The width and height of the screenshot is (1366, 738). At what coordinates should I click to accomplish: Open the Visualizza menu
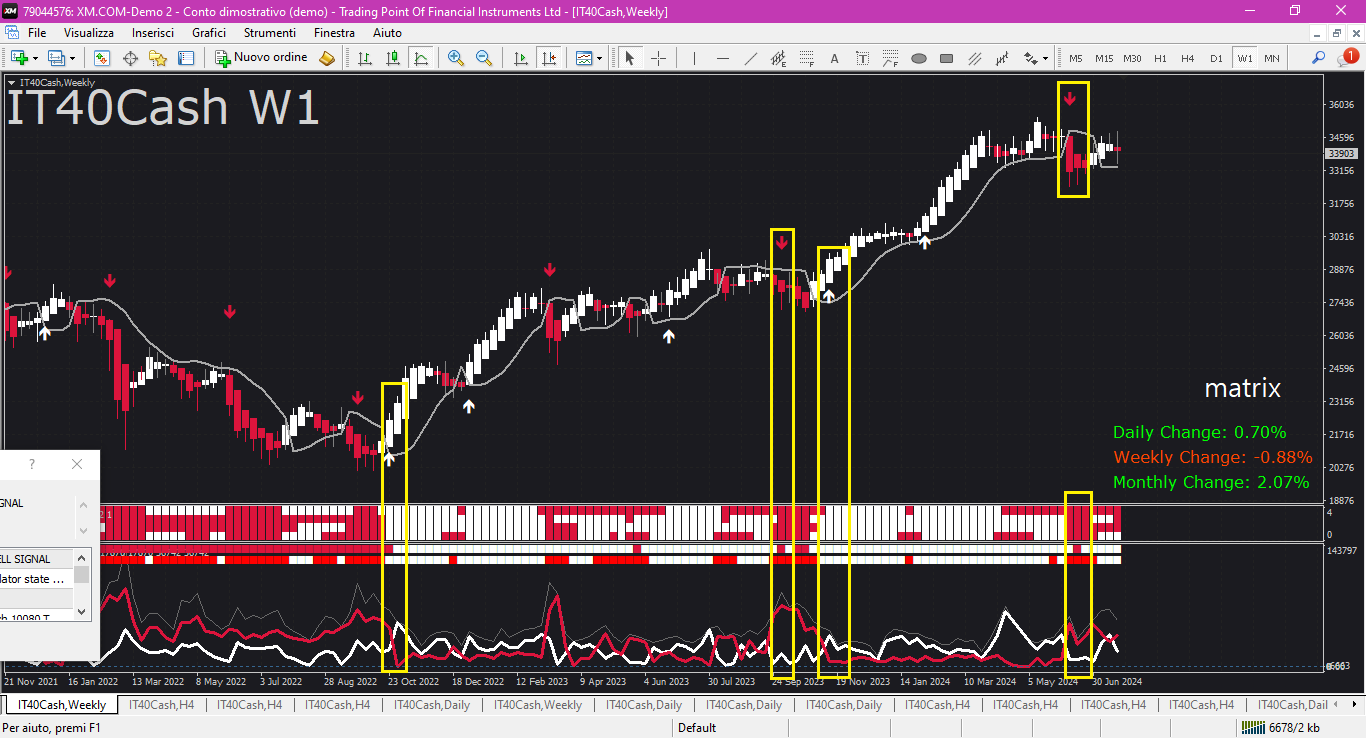tap(89, 33)
